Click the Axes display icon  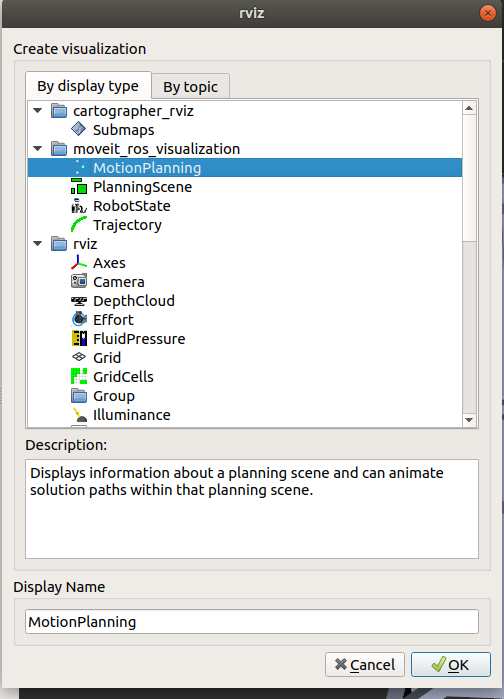[79, 263]
